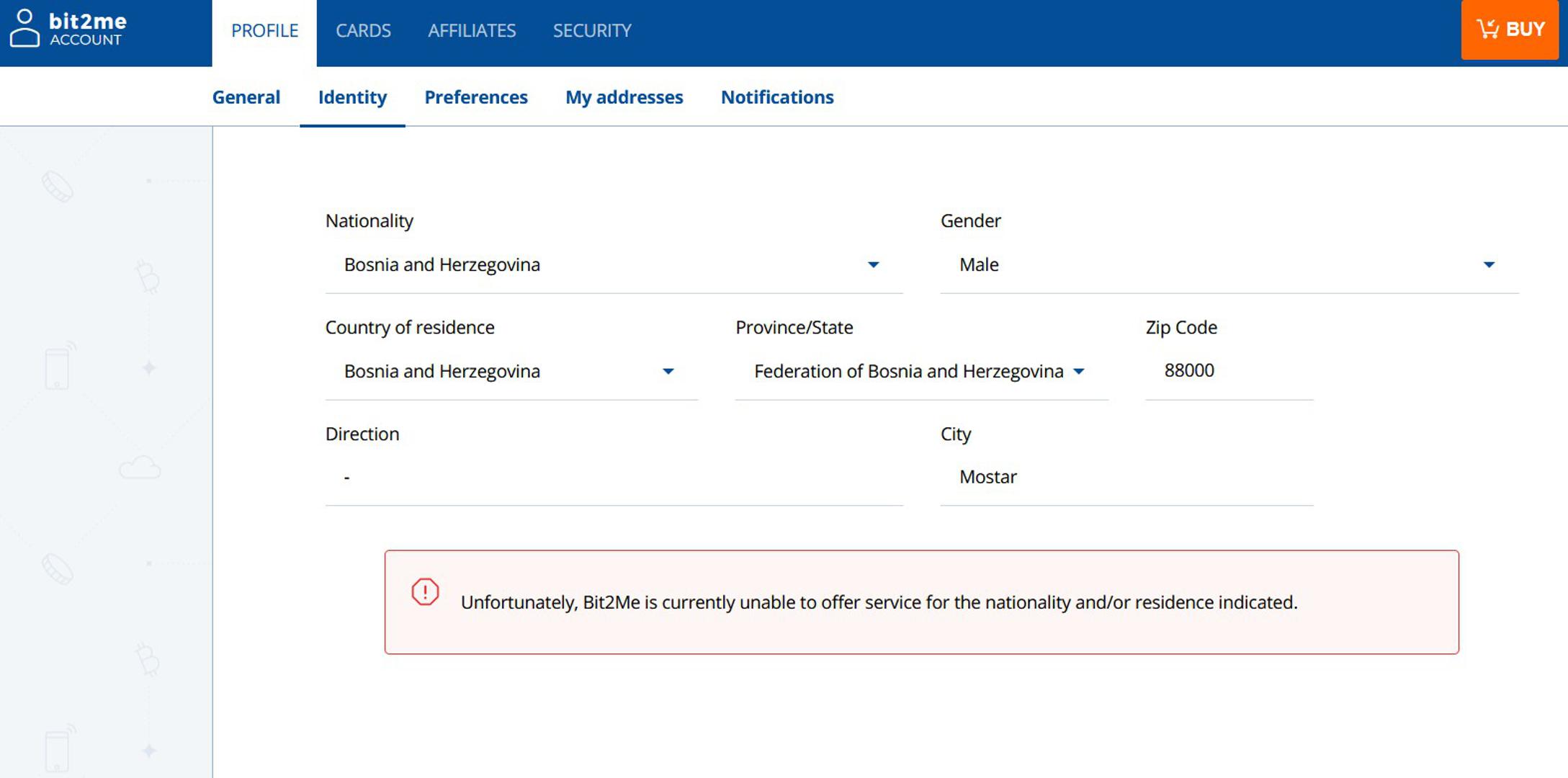Click into the Direction input field
Screen dimensions: 1568x778
tap(614, 477)
